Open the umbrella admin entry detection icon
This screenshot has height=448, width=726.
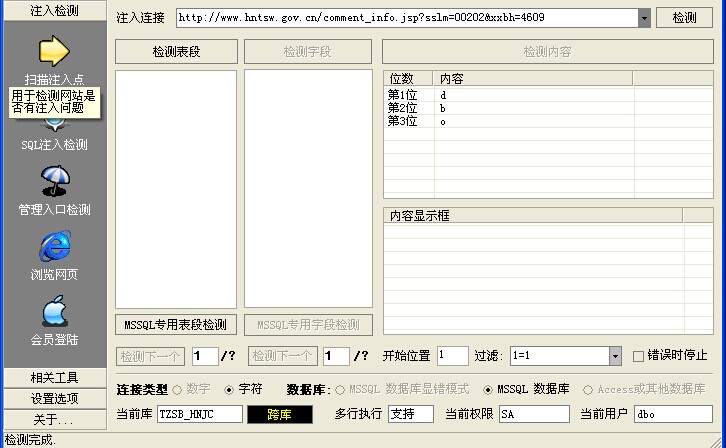55,180
